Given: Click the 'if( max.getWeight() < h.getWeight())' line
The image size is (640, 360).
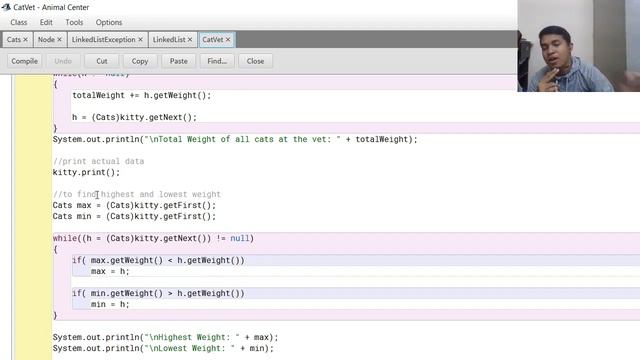Looking at the screenshot, I should point(158,260).
